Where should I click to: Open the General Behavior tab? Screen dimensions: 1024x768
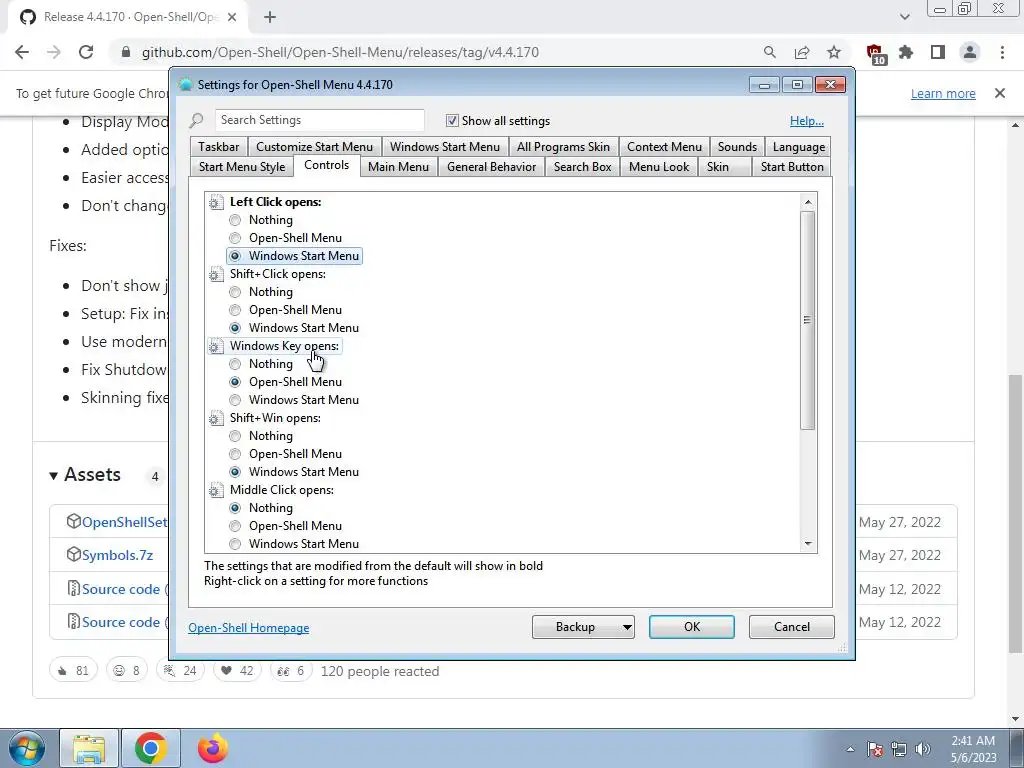pyautogui.click(x=491, y=167)
